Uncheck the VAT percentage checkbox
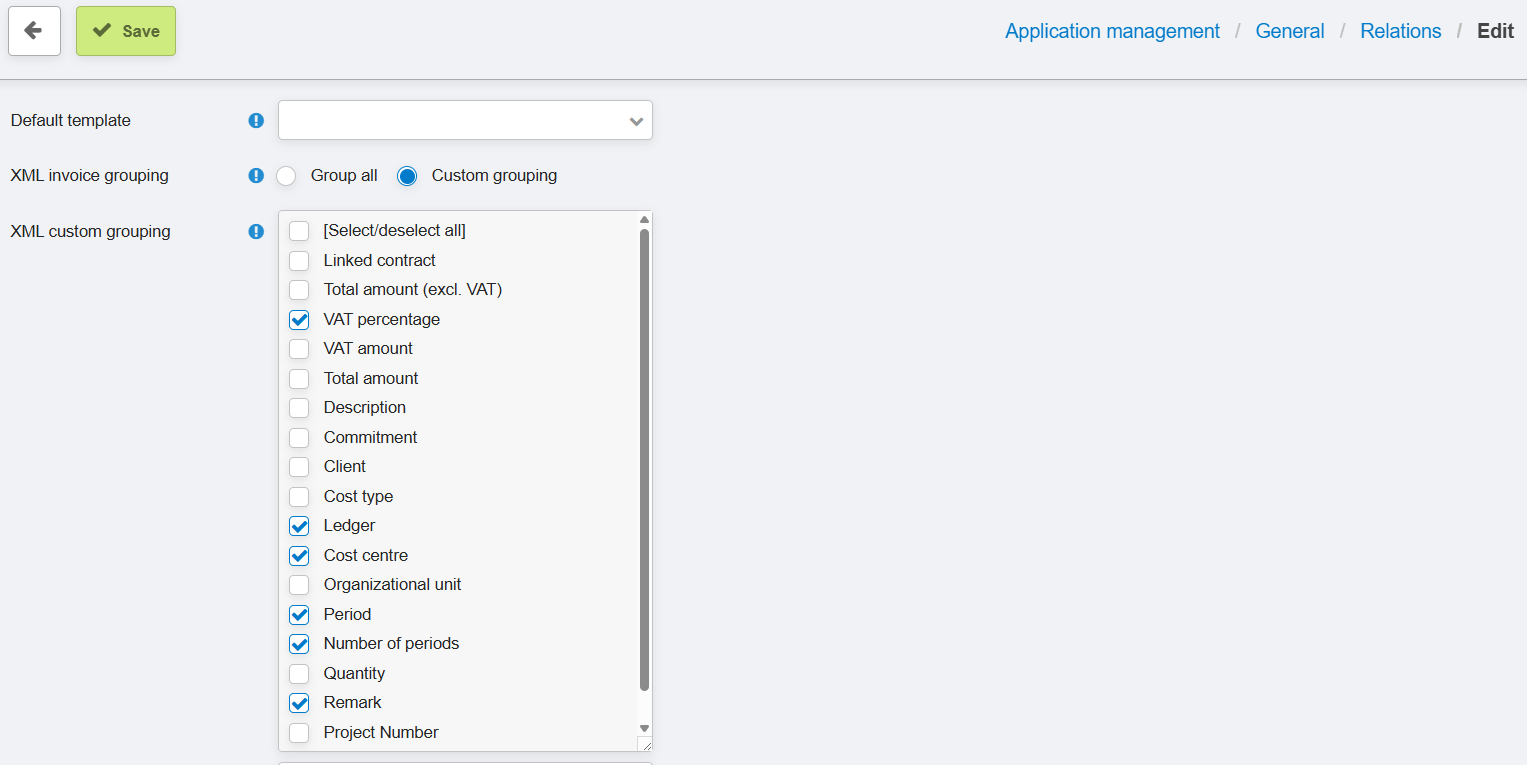 click(299, 320)
